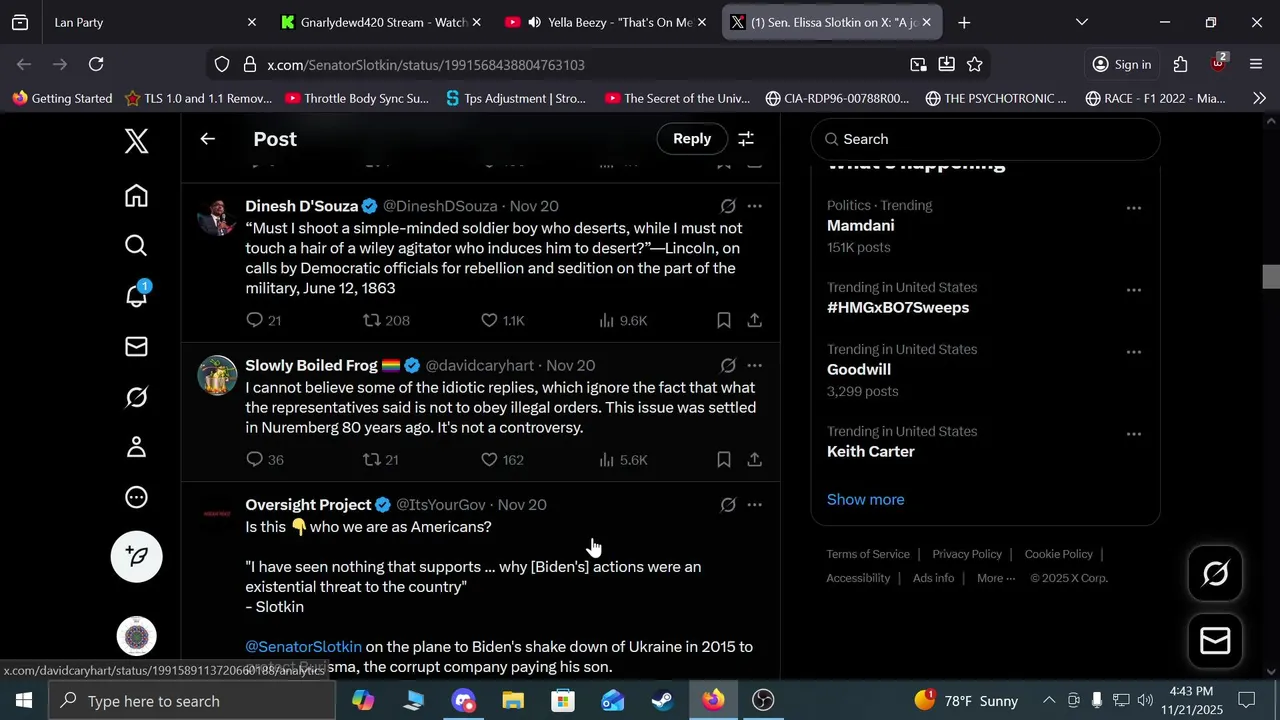Viewport: 1280px width, 720px height.
Task: Open Terms of Service footer link
Action: click(868, 554)
